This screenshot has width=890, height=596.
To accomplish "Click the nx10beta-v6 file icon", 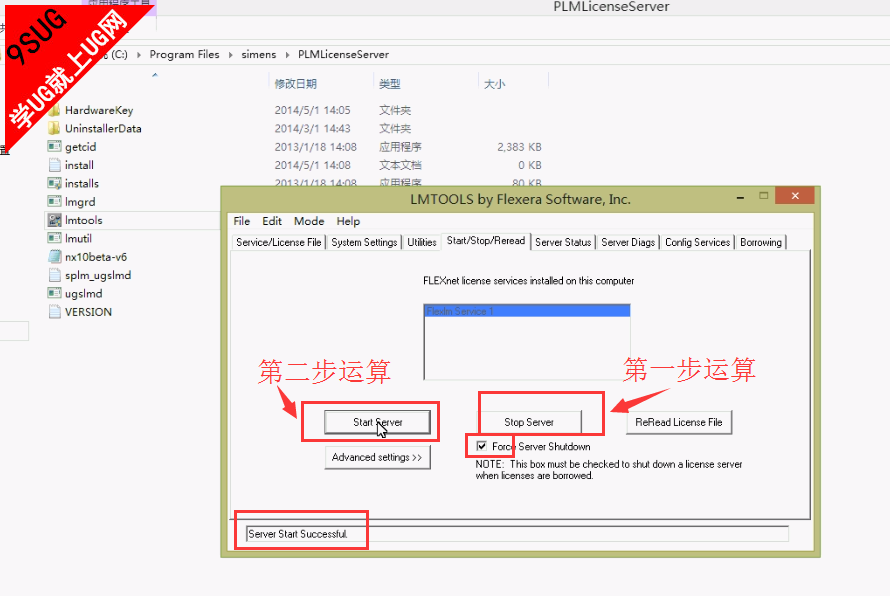I will (54, 257).
